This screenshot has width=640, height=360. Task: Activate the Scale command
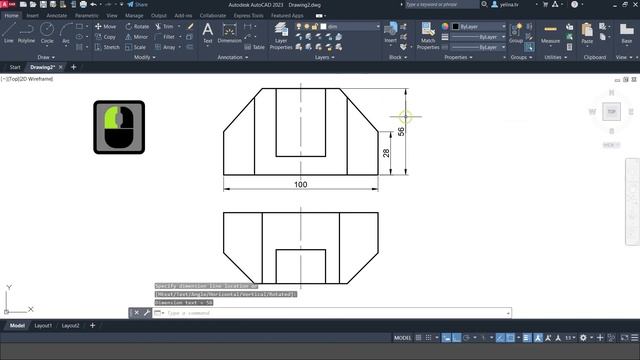[135, 47]
